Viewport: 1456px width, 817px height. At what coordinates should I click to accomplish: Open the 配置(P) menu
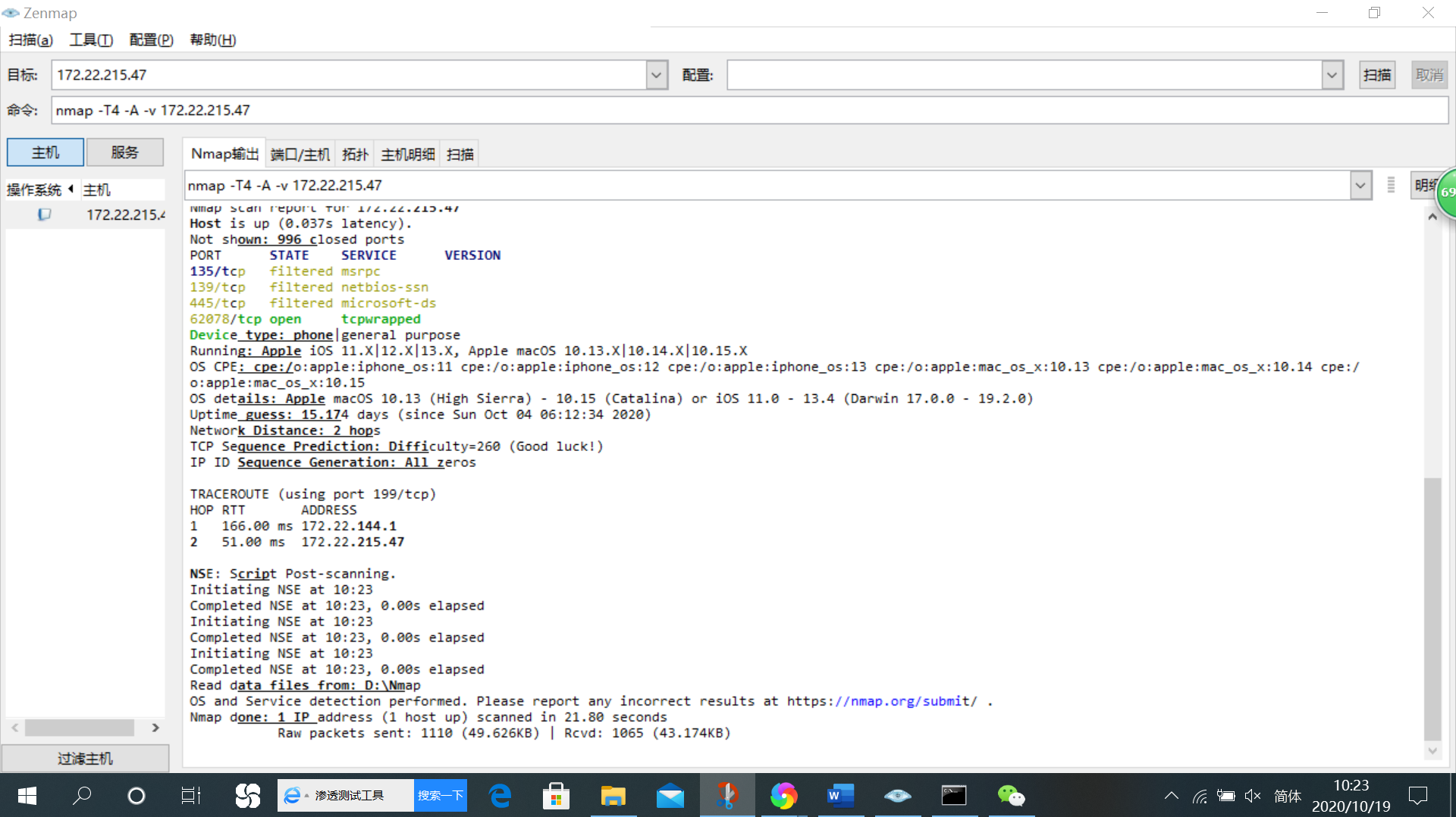tap(151, 39)
